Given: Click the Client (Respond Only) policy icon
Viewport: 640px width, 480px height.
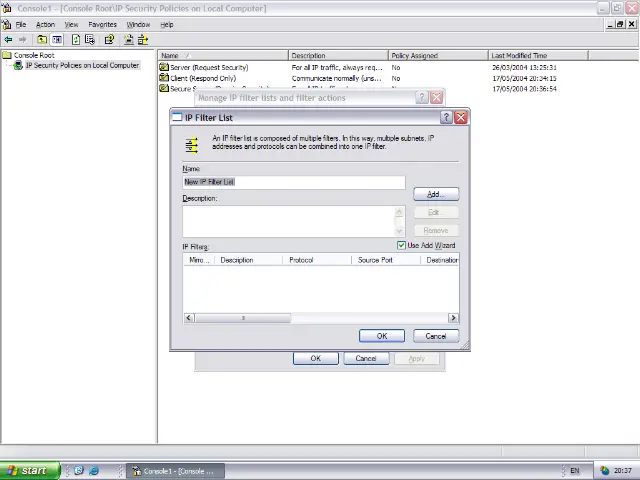Looking at the screenshot, I should coord(164,78).
